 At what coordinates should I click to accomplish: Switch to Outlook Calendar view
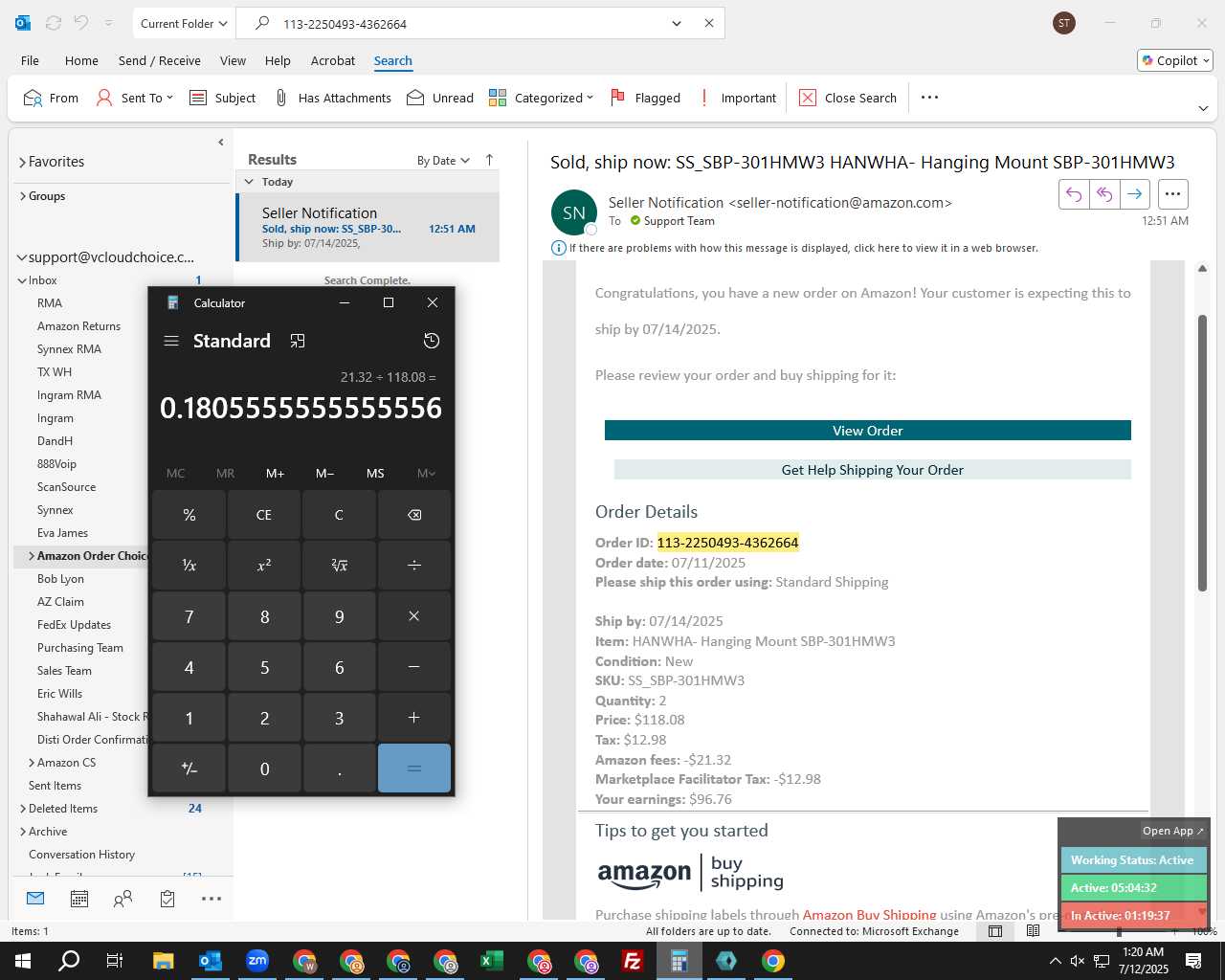(79, 899)
